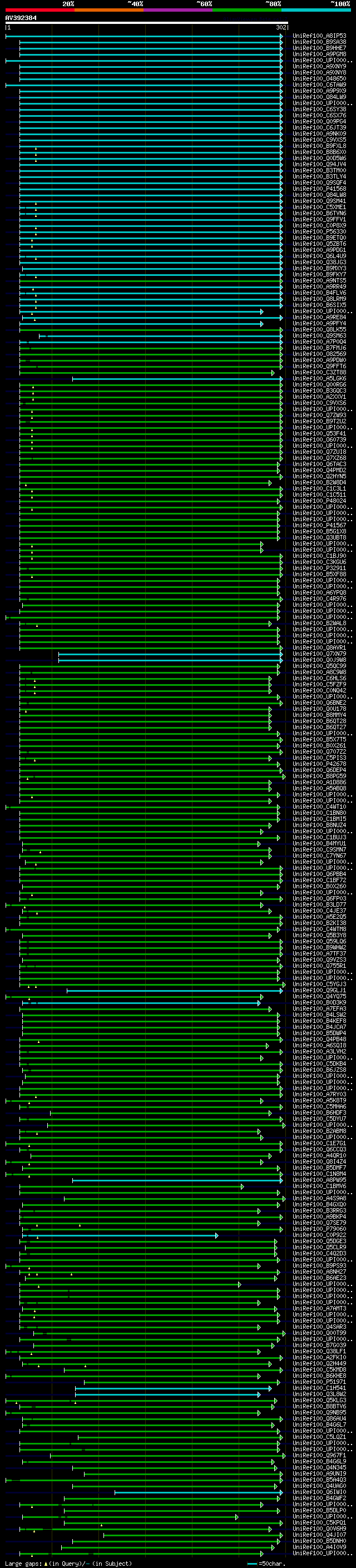Click the cyan ~100% identity legend segment
Viewport: 356px width, 1568px height.
tap(316, 11)
